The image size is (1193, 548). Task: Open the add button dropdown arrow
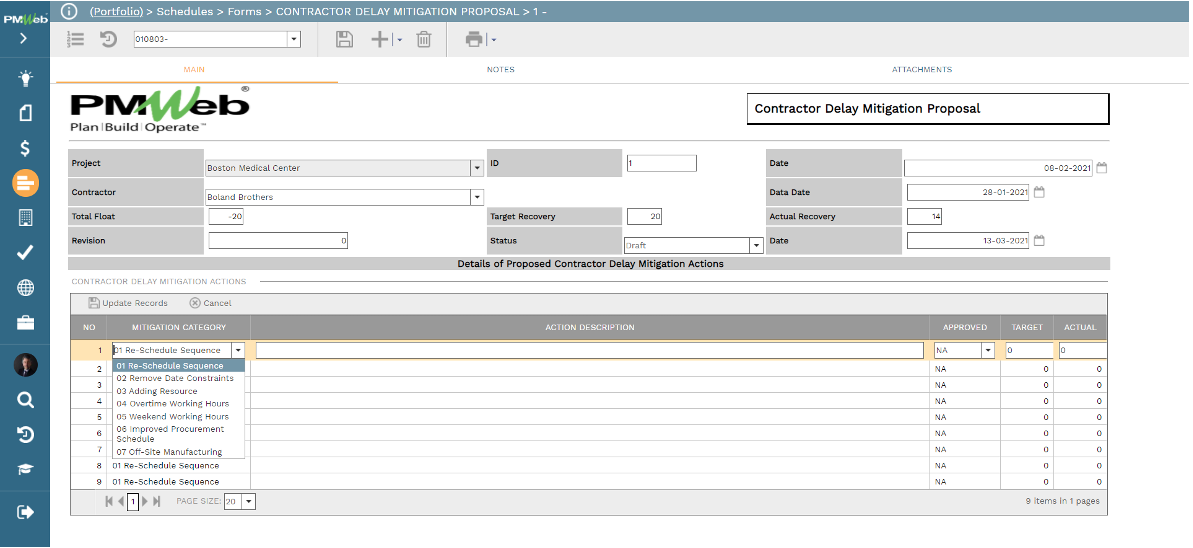399,40
